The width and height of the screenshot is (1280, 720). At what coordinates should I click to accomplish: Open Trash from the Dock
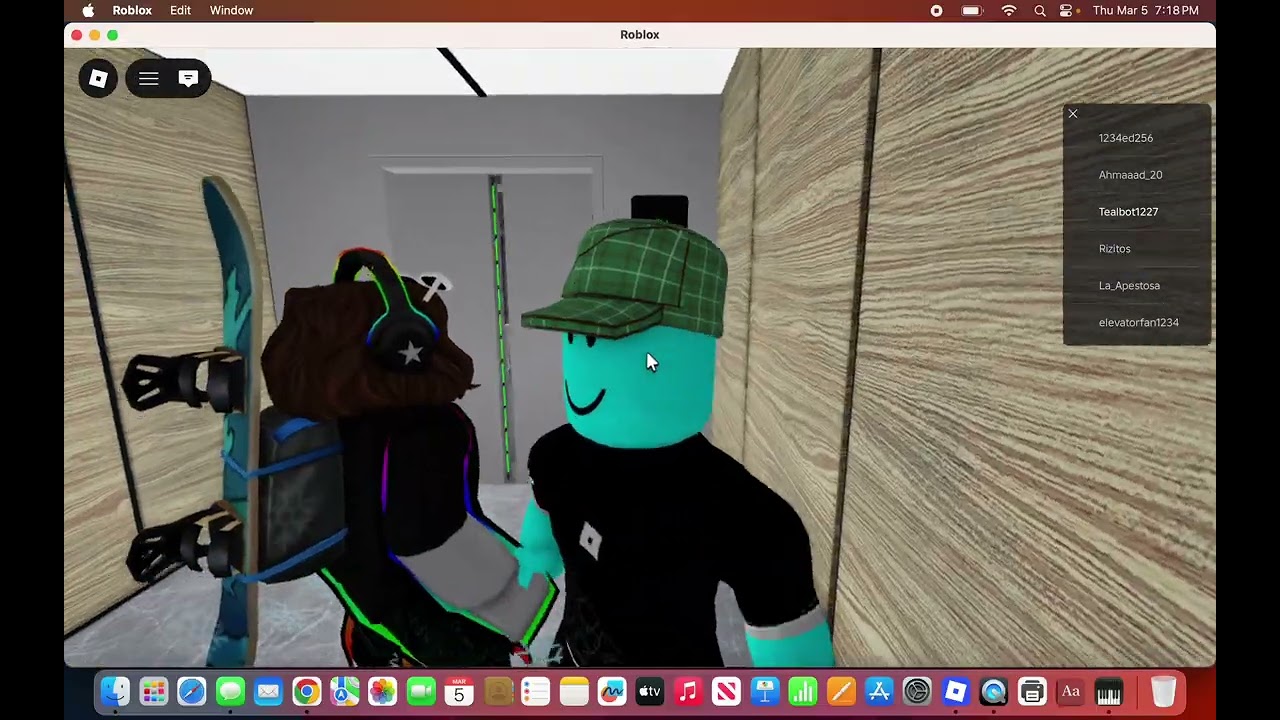click(1163, 691)
